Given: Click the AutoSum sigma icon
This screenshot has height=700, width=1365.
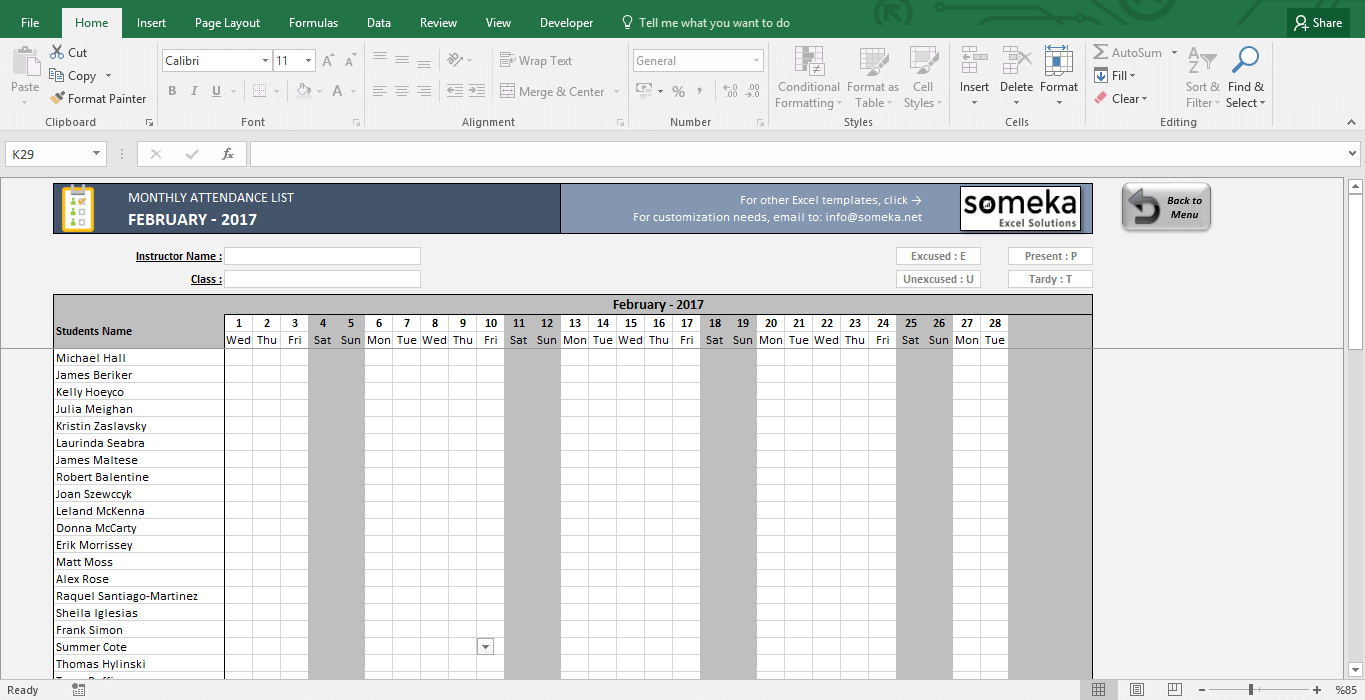Looking at the screenshot, I should [1101, 53].
